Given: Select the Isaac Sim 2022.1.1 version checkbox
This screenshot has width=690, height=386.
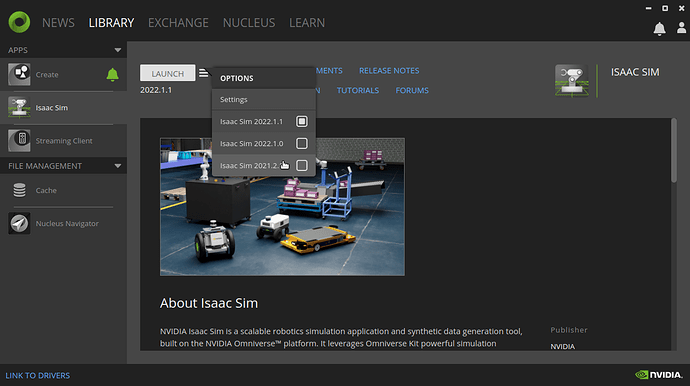Looking at the screenshot, I should click(301, 121).
